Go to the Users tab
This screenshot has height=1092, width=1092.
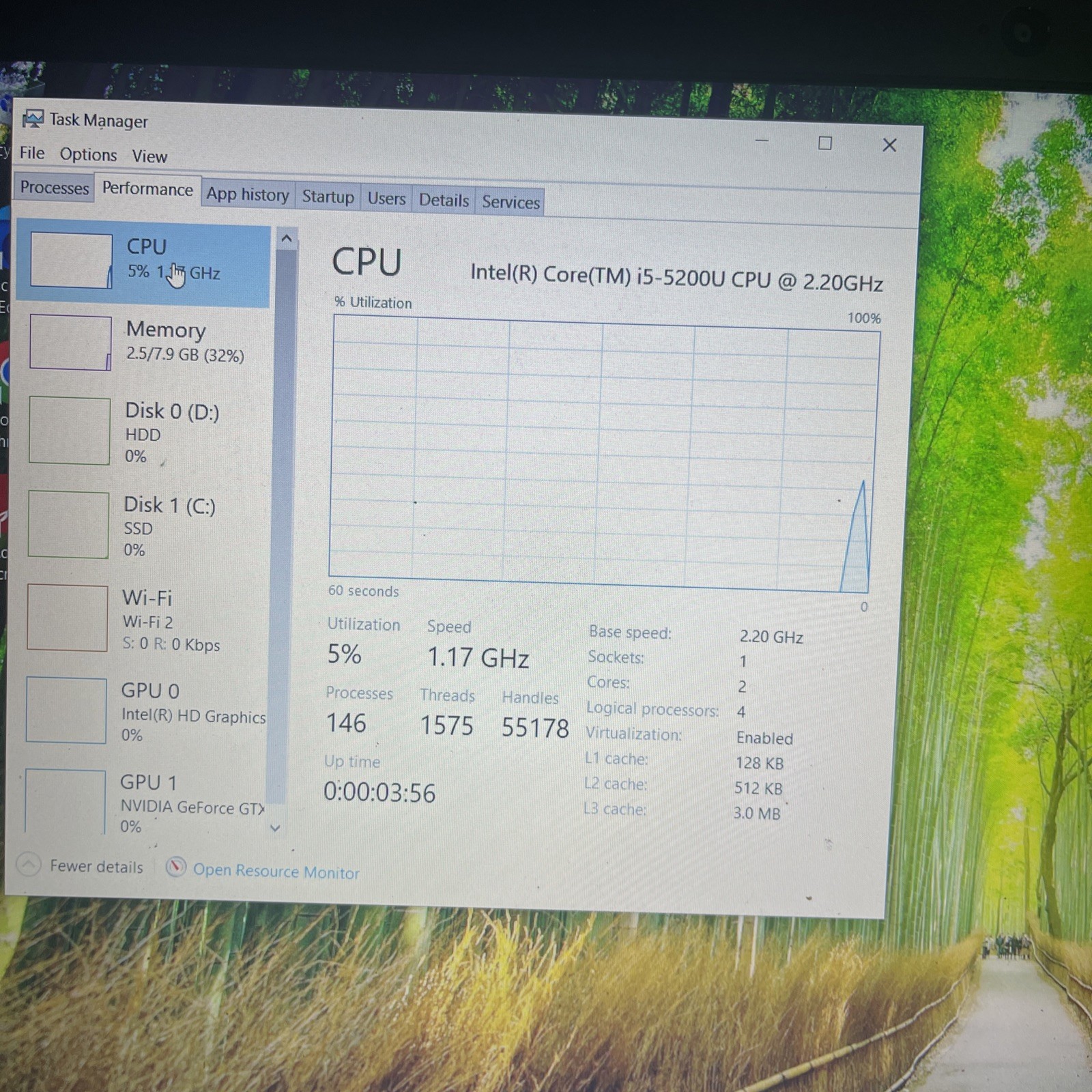386,199
